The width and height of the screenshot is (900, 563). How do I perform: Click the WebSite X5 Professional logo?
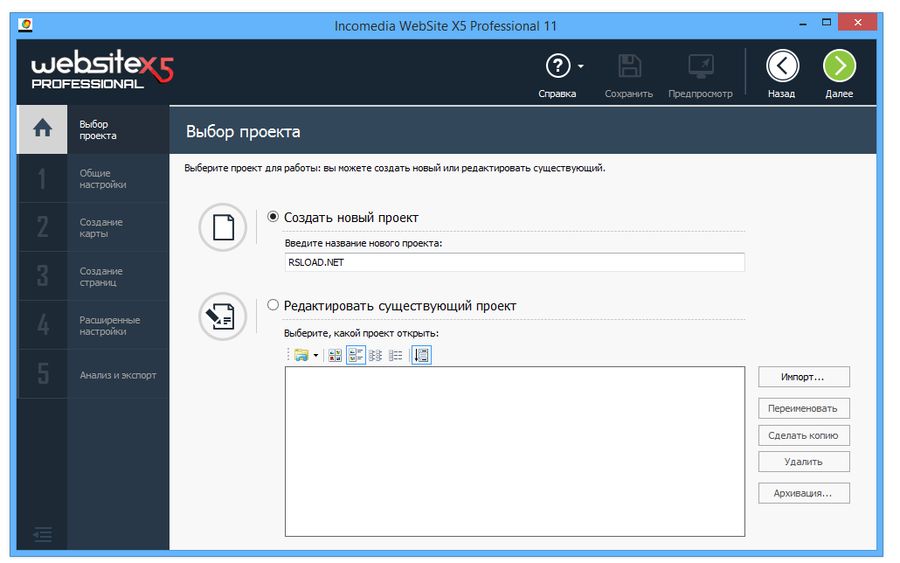102,69
